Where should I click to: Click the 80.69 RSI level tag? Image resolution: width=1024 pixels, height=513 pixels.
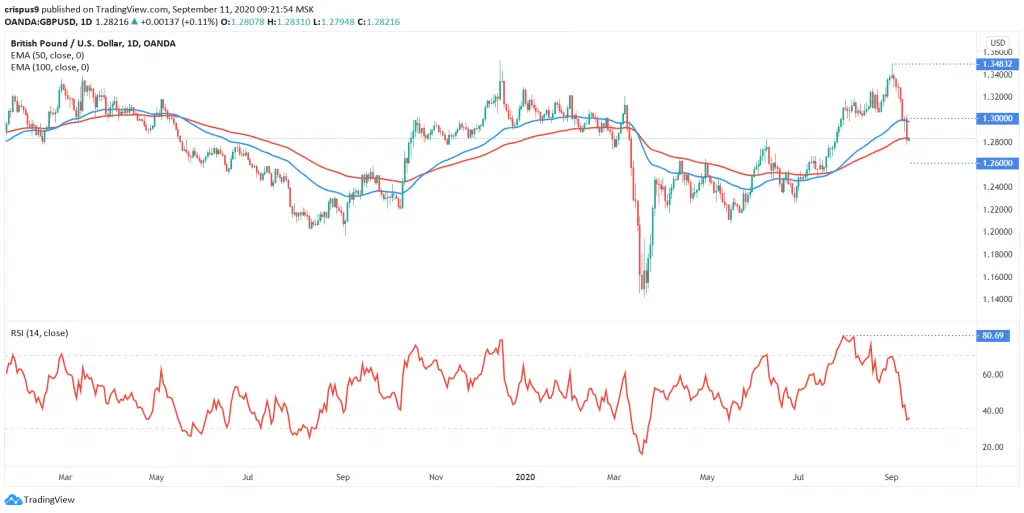coord(992,335)
